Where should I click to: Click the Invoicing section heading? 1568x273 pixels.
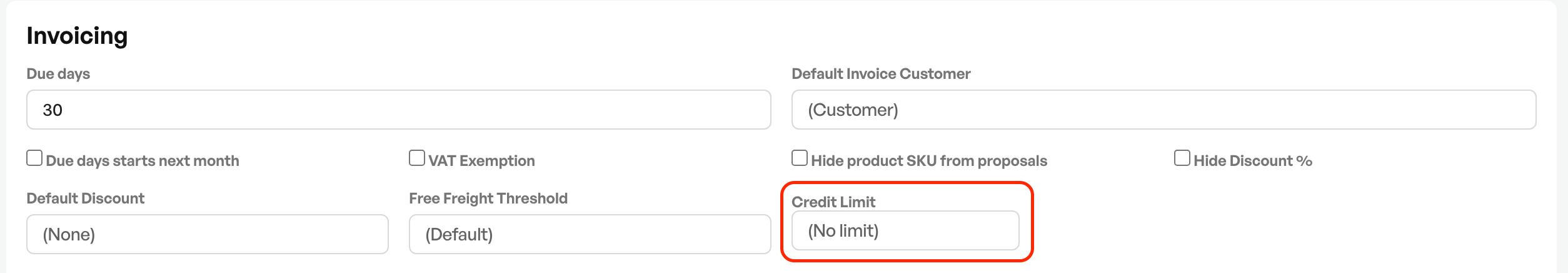(77, 36)
